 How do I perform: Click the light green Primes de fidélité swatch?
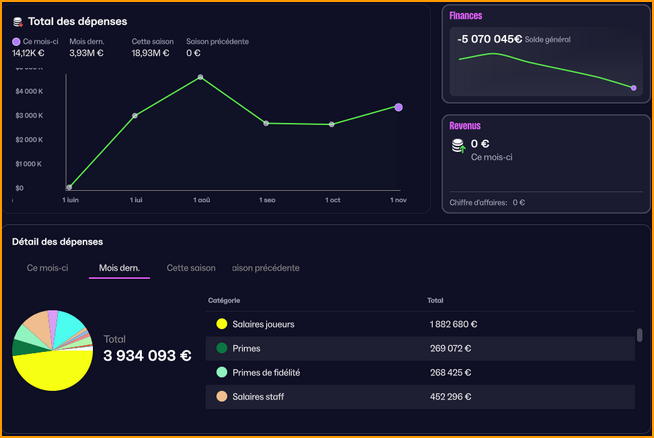click(x=221, y=372)
